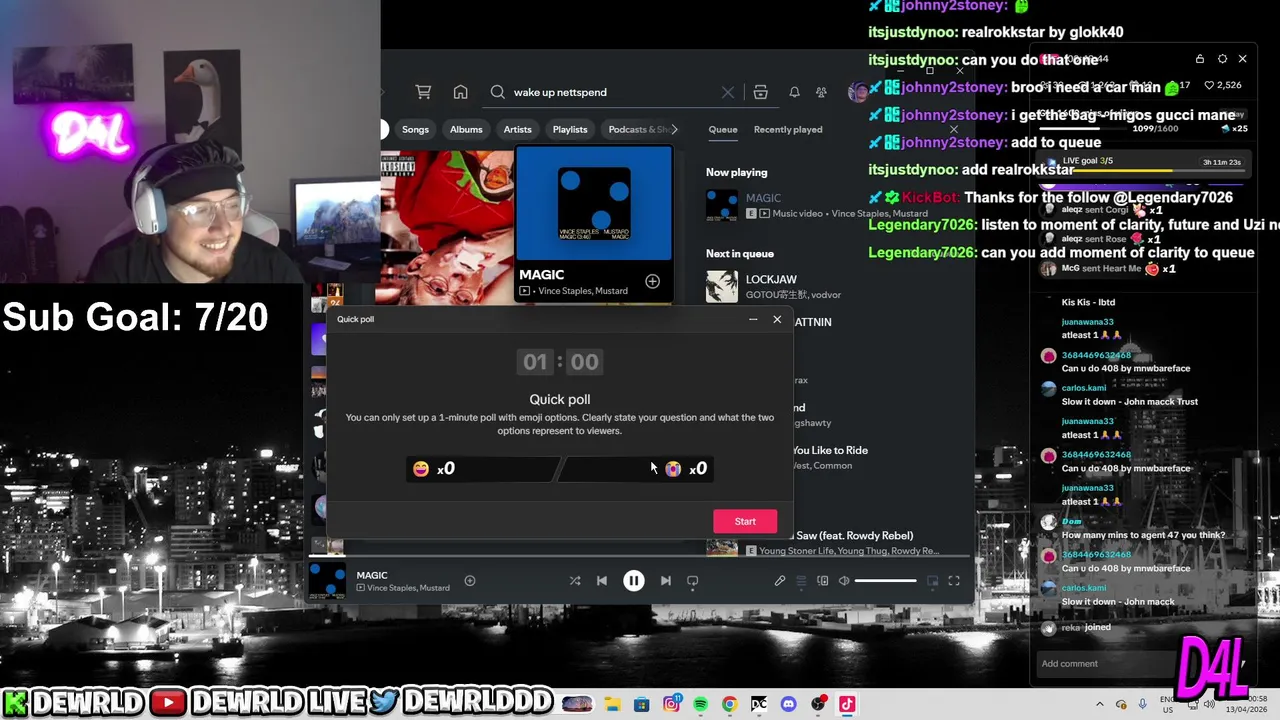Open MAGIC album thumbnail in search results
1280x720 pixels.
[x=594, y=203]
